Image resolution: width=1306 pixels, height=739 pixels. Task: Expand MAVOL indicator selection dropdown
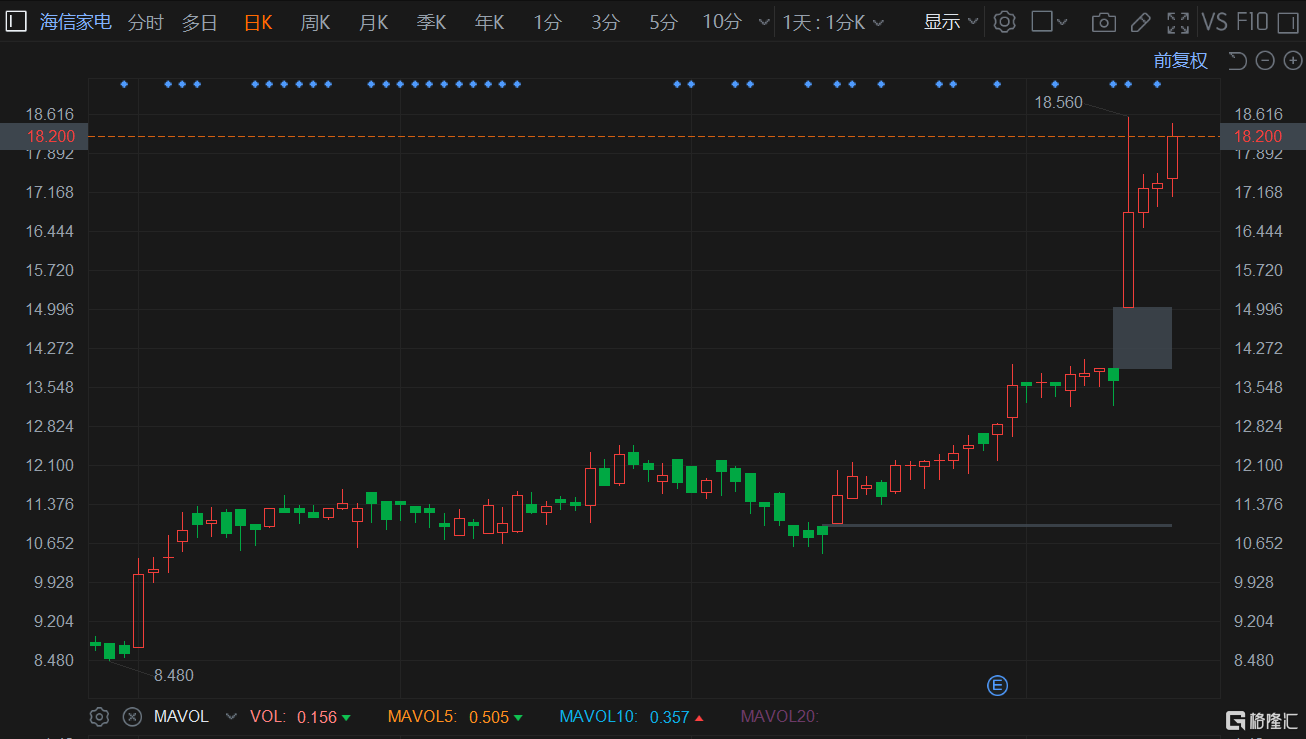pyautogui.click(x=232, y=716)
